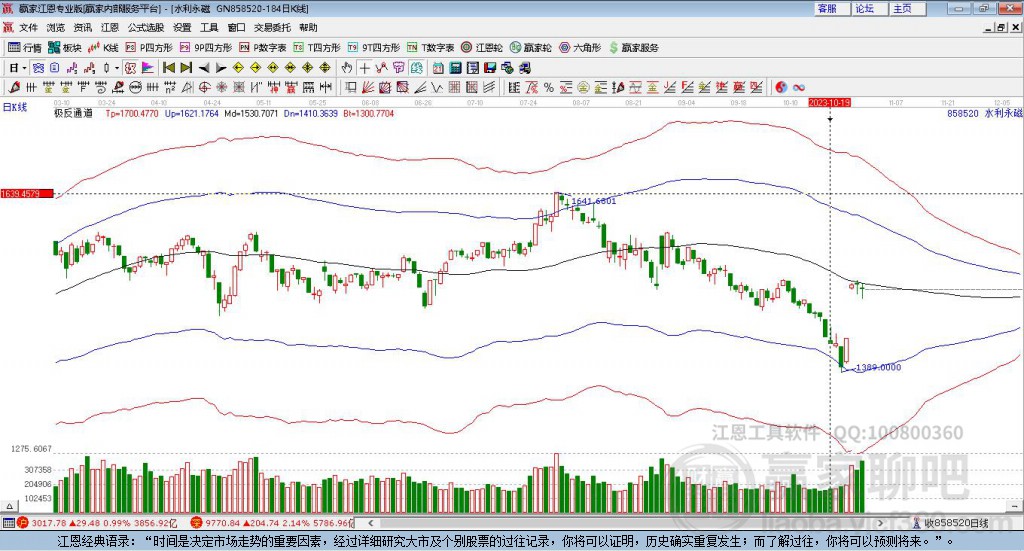Open the 文件 menu
The height and width of the screenshot is (551, 1024).
pyautogui.click(x=28, y=27)
